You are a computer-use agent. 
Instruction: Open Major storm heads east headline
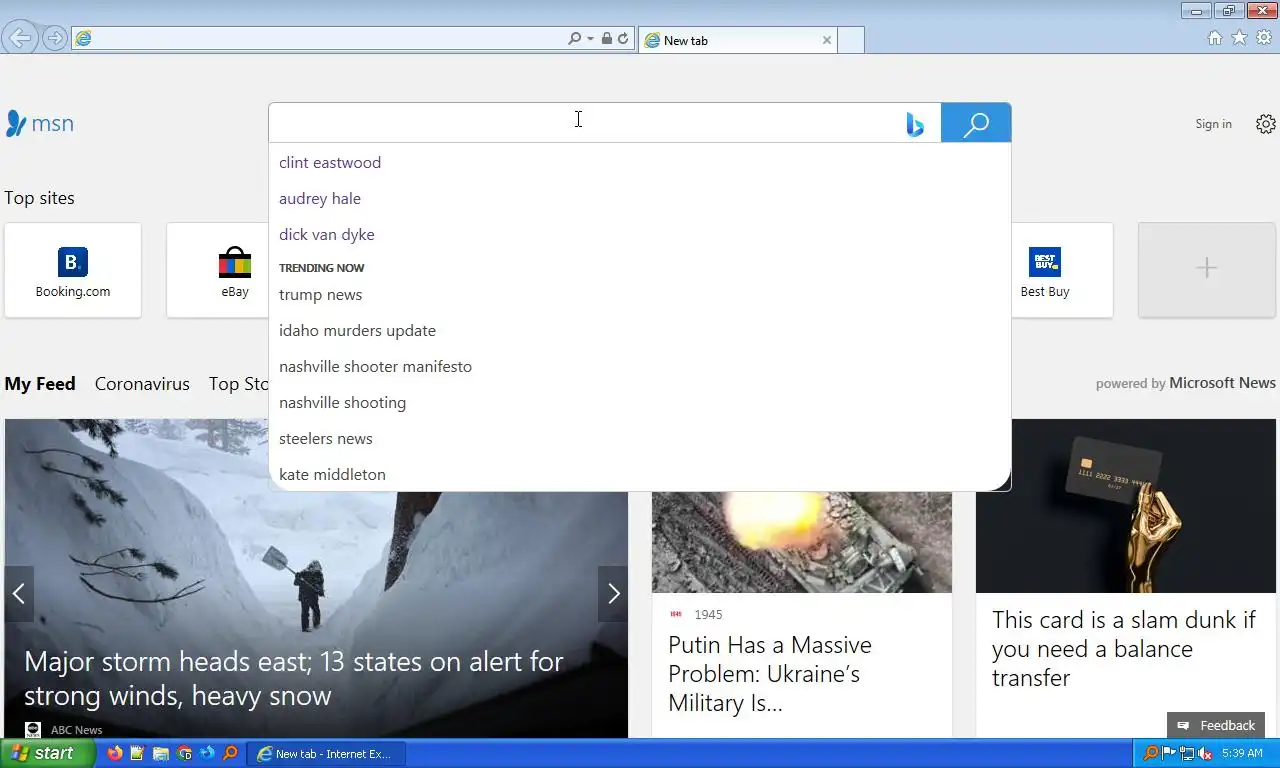coord(293,678)
